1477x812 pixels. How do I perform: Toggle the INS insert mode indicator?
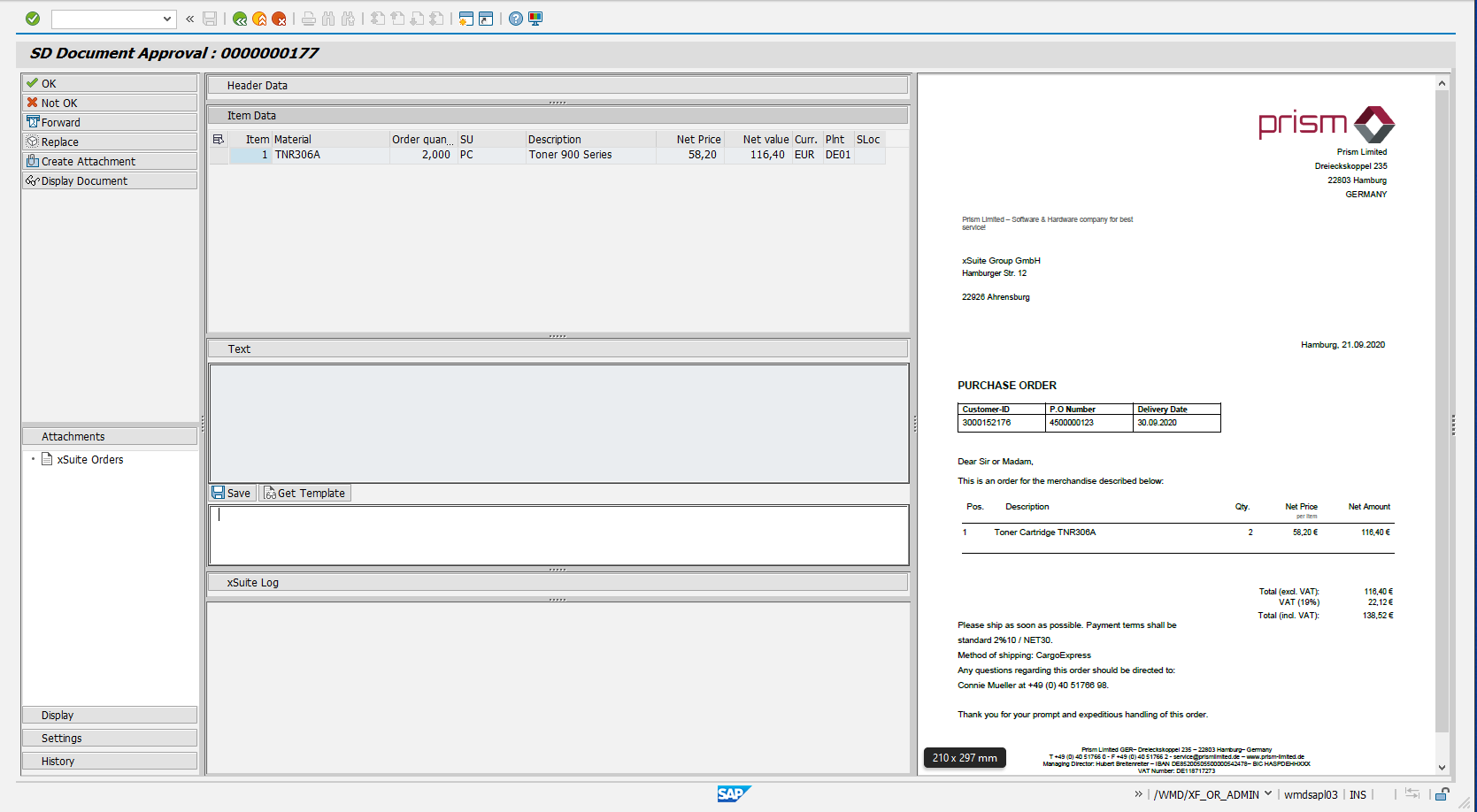pos(1358,795)
